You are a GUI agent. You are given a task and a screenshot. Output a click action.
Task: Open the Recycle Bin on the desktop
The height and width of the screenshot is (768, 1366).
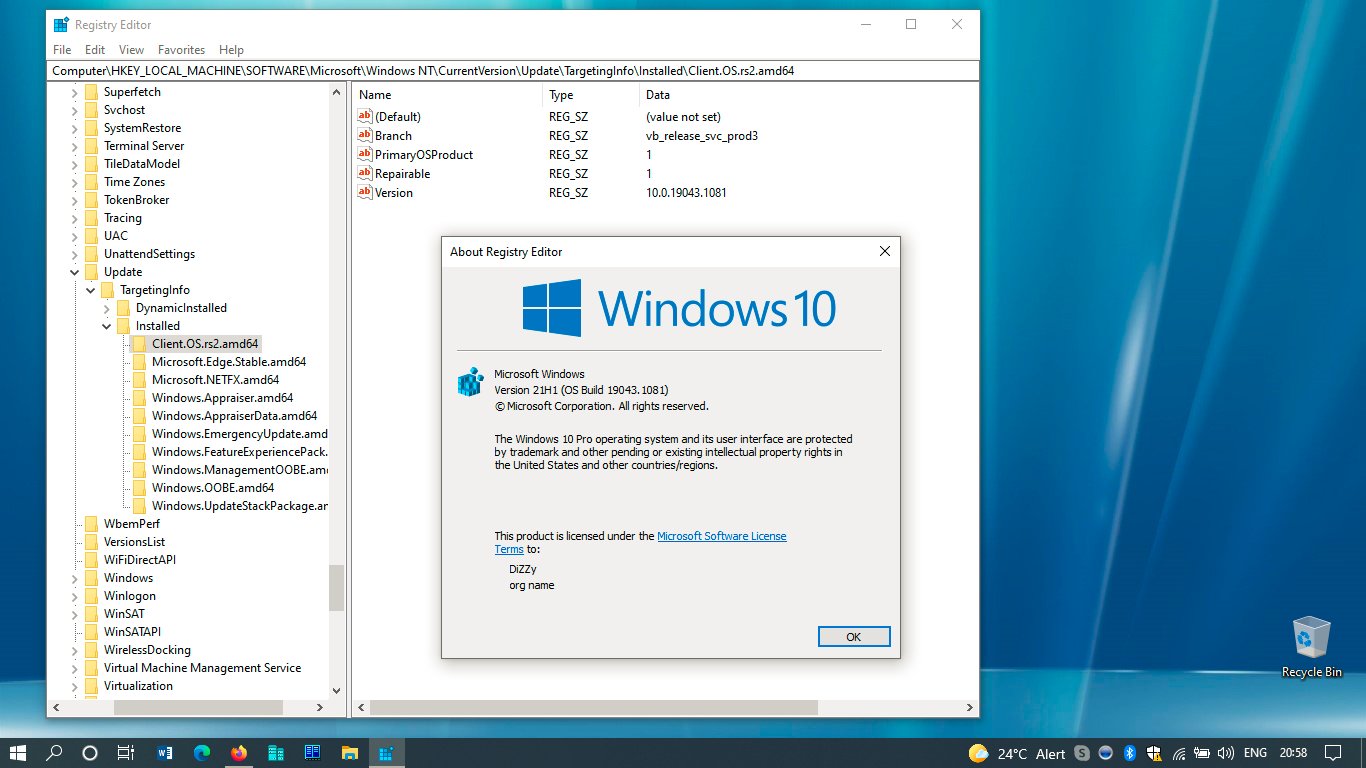click(x=1312, y=647)
